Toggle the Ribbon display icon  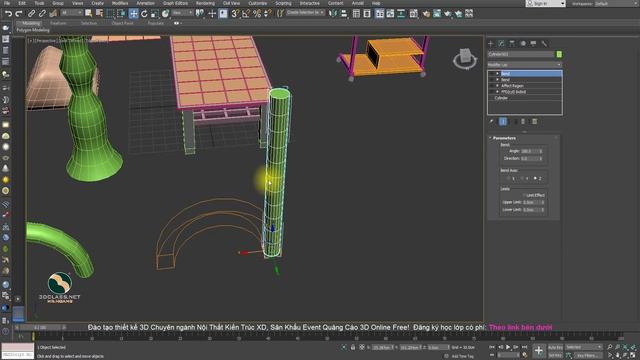click(380, 13)
